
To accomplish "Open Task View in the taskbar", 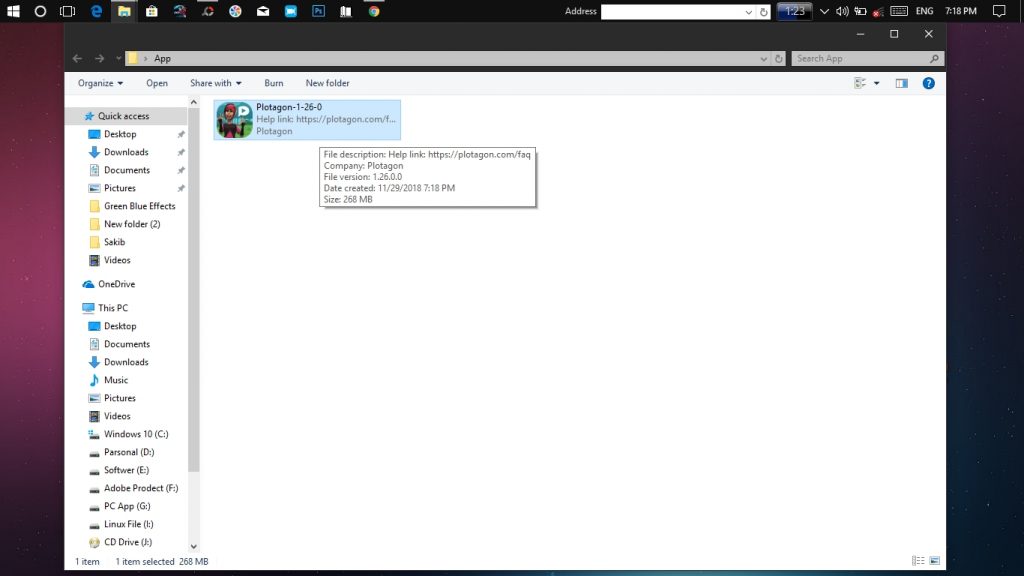I will [x=67, y=11].
